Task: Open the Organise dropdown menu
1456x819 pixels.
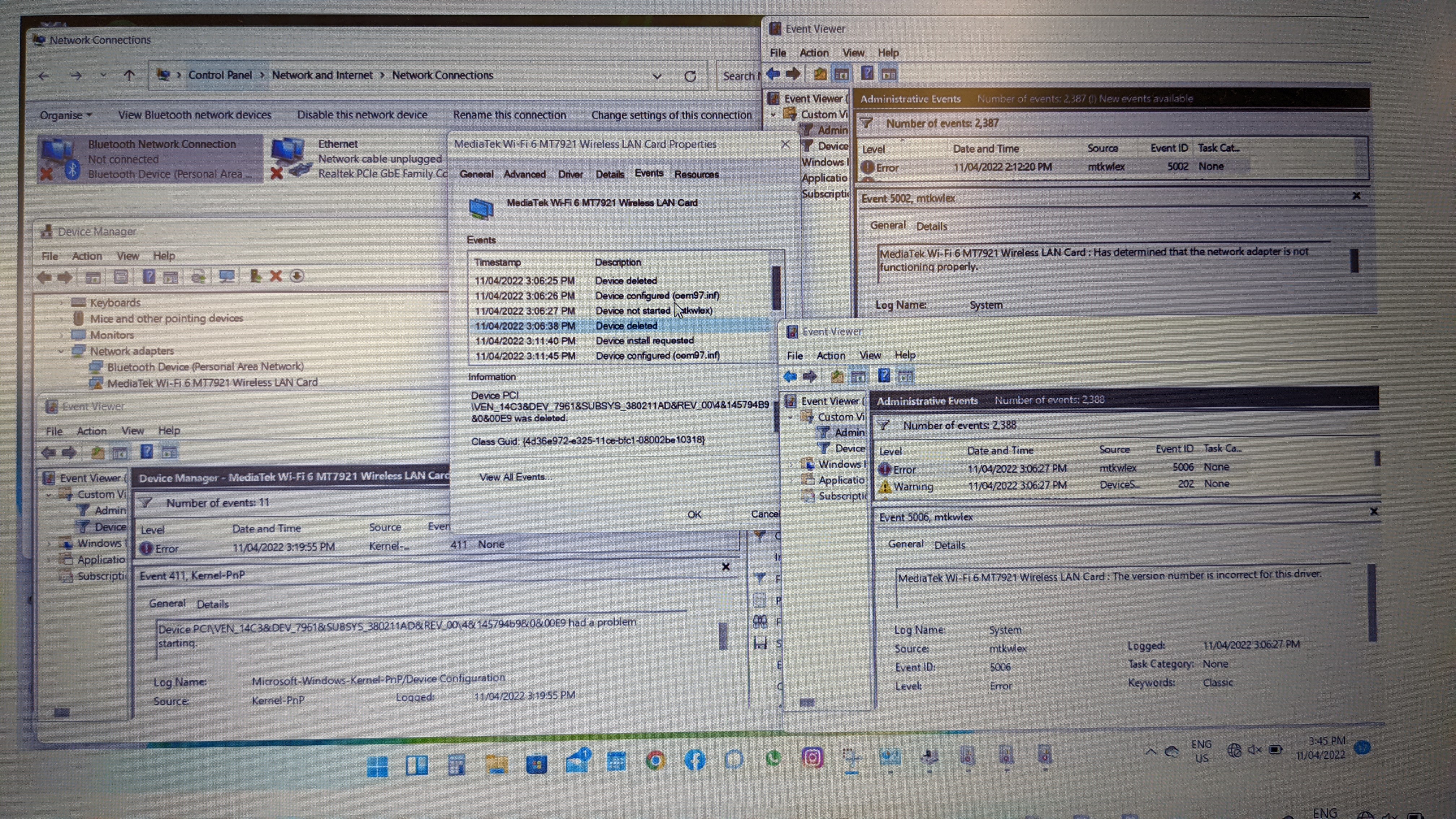Action: coord(66,115)
